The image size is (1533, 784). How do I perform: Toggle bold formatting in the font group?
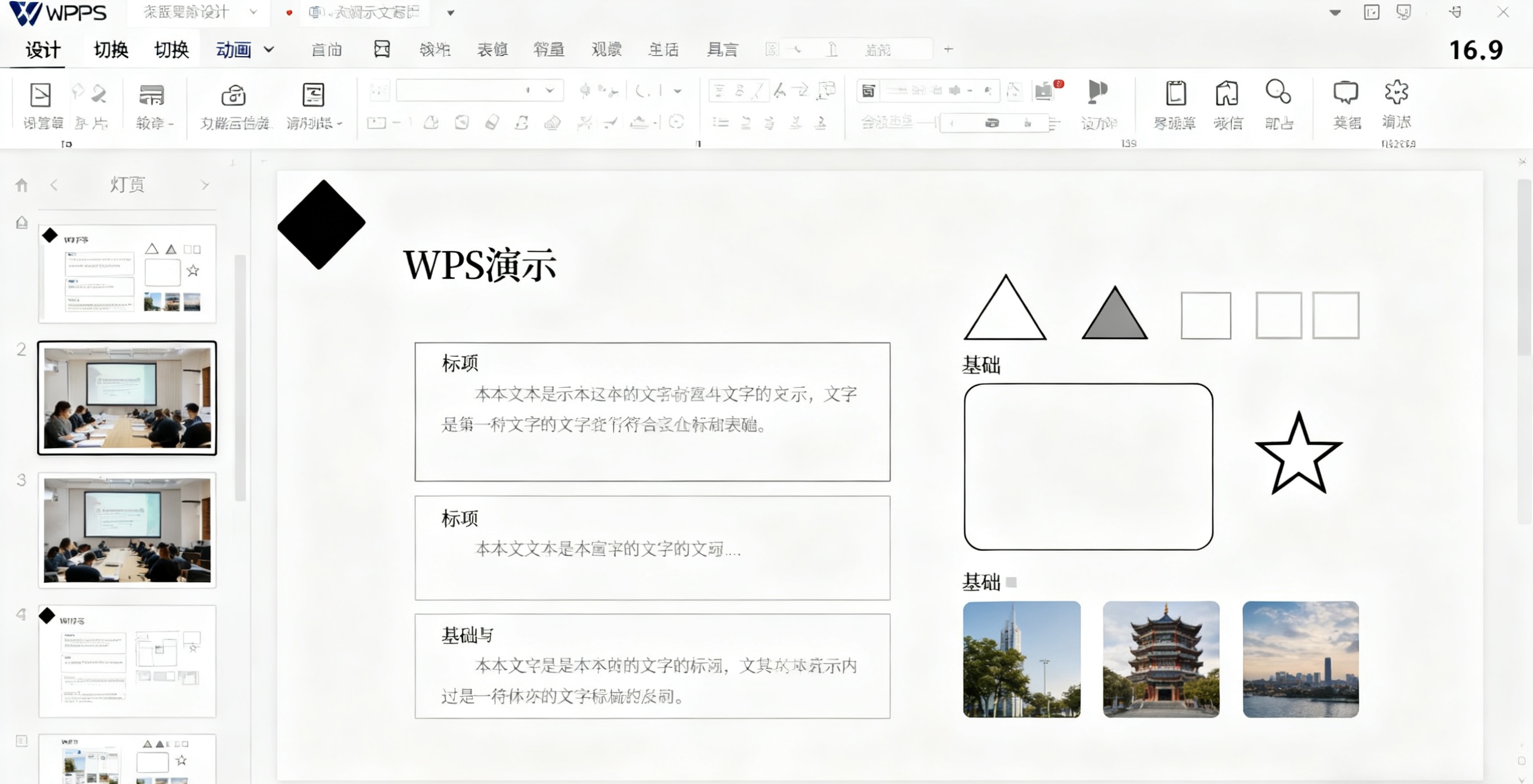[740, 90]
